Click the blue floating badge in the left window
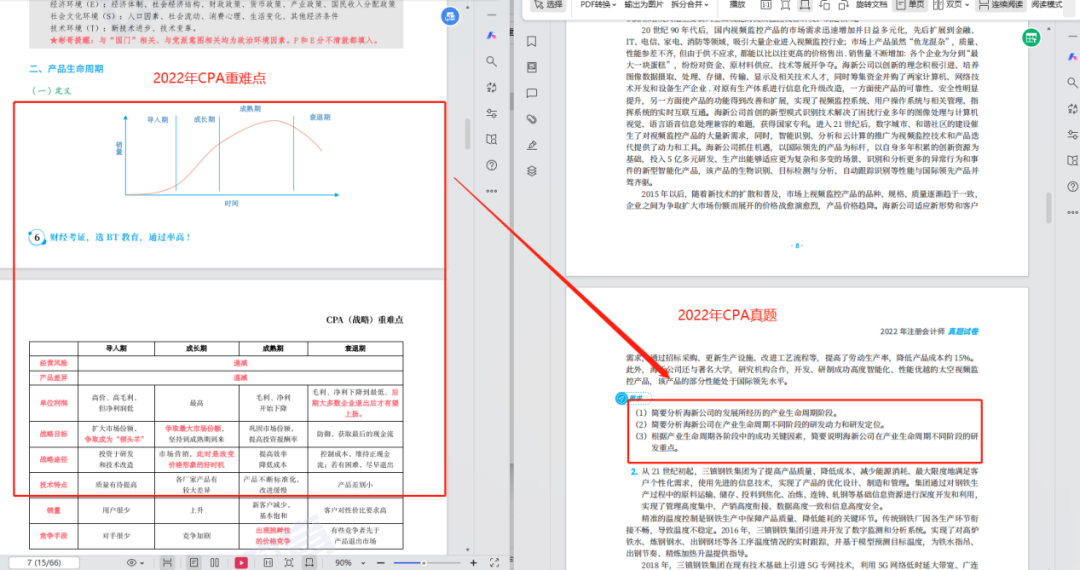The height and width of the screenshot is (570, 1080). [450, 17]
